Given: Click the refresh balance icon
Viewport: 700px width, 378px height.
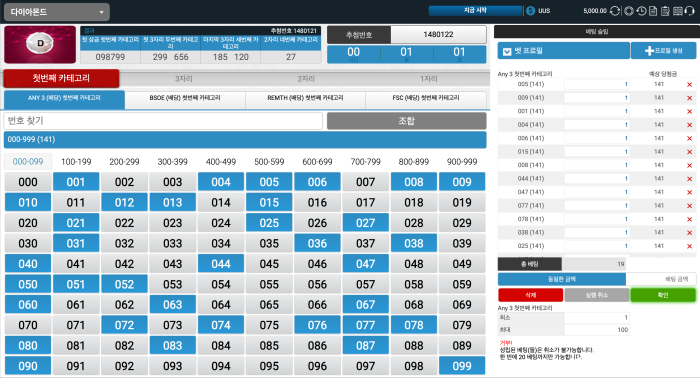Looking at the screenshot, I should click(615, 11).
